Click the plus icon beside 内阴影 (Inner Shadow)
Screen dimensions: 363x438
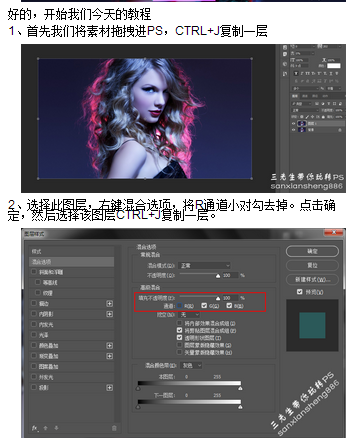point(109,314)
